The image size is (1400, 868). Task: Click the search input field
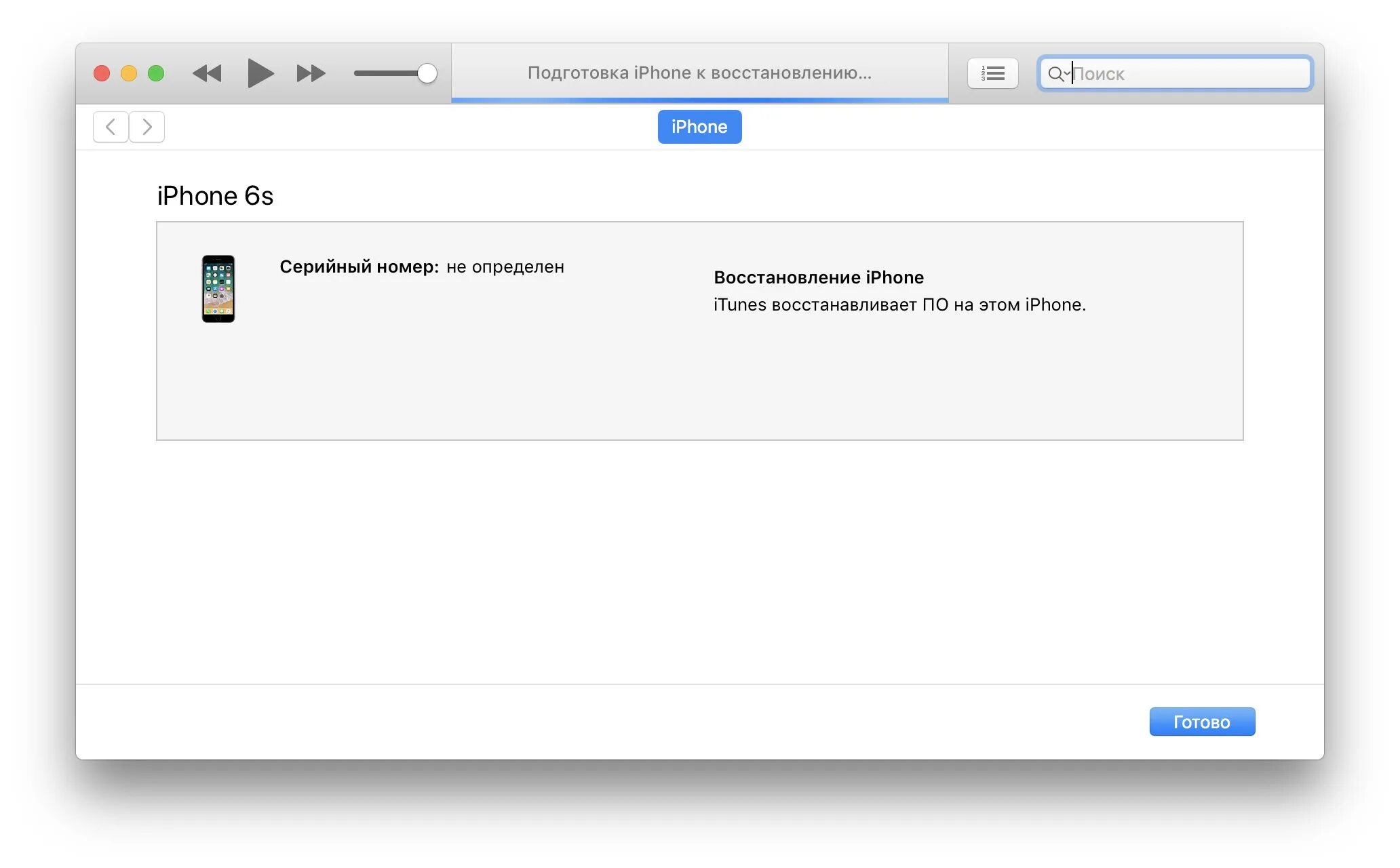click(1176, 73)
